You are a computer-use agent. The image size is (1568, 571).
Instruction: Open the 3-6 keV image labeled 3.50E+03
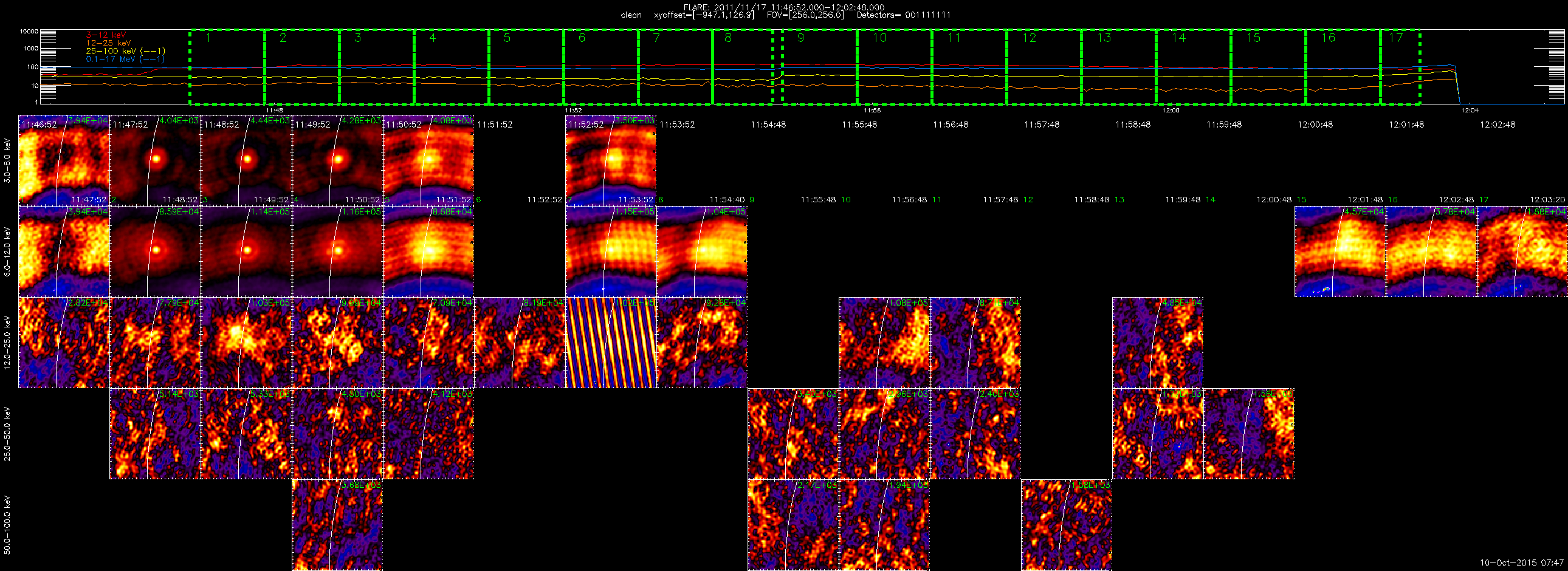click(x=611, y=160)
